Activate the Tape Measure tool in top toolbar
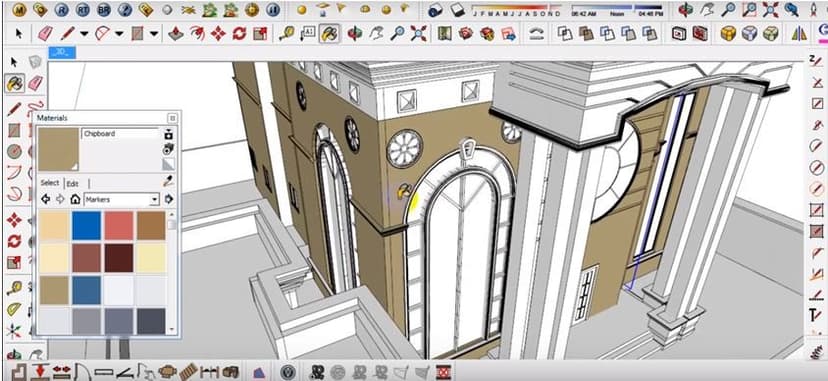Image resolution: width=828 pixels, height=381 pixels. coord(287,34)
